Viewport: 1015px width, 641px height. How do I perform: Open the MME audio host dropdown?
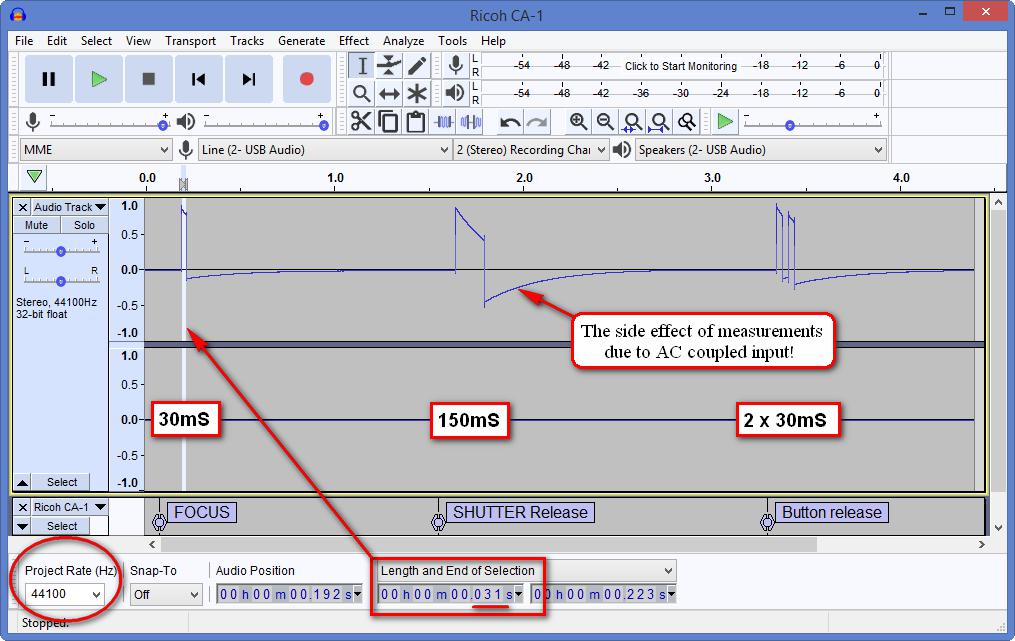(96, 150)
